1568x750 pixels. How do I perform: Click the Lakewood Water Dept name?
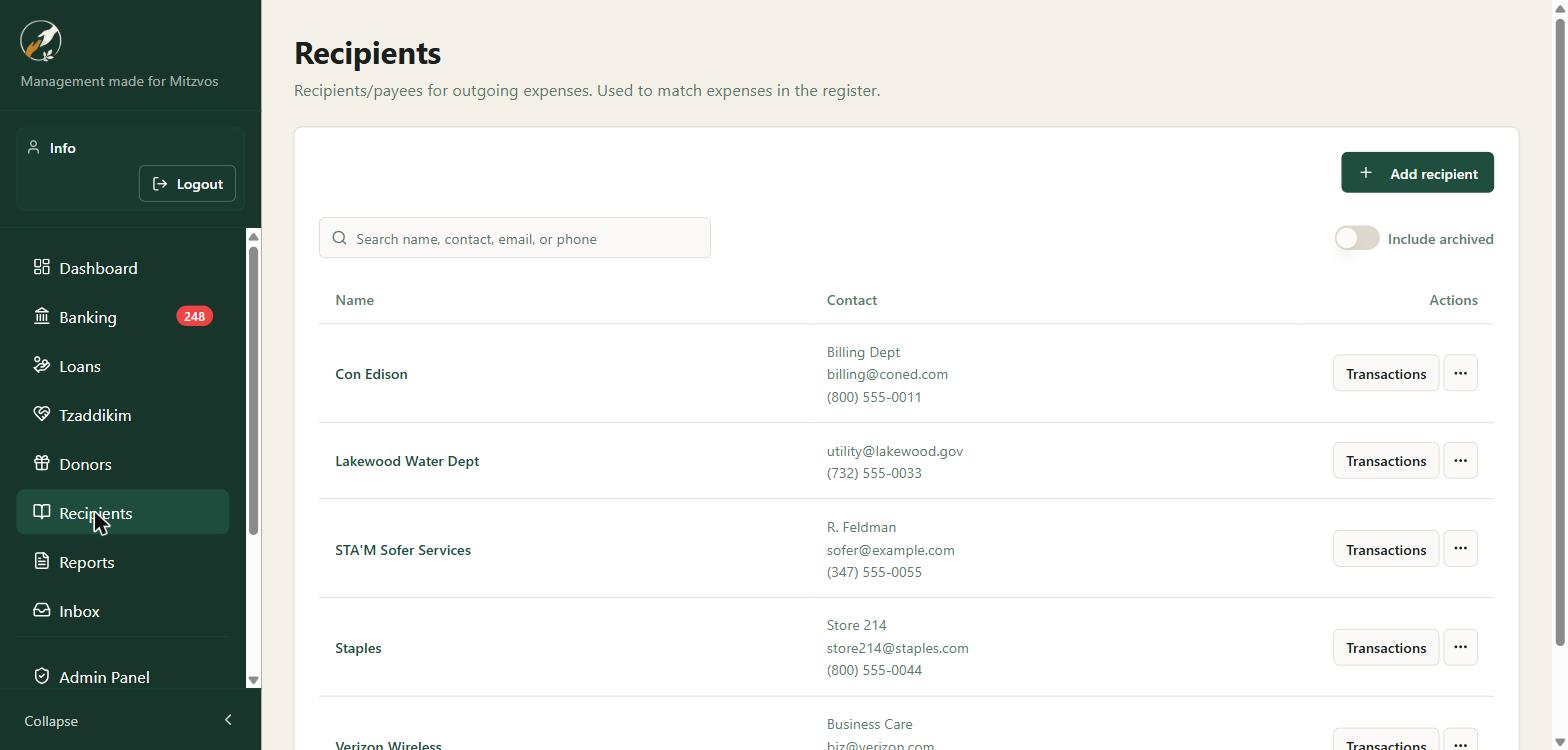407,461
